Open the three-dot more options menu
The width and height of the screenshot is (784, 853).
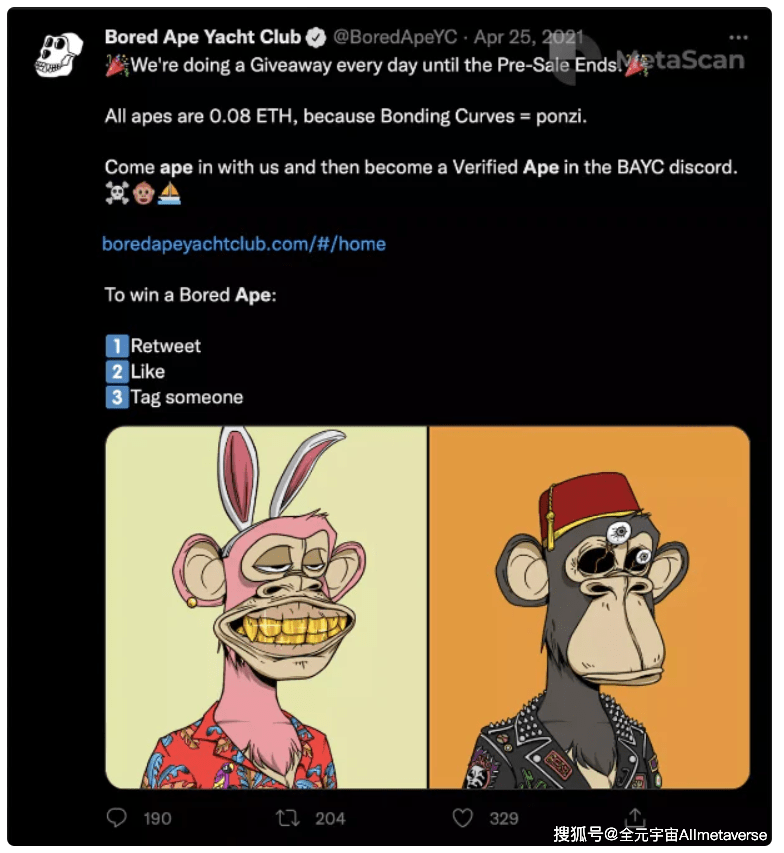click(x=737, y=38)
